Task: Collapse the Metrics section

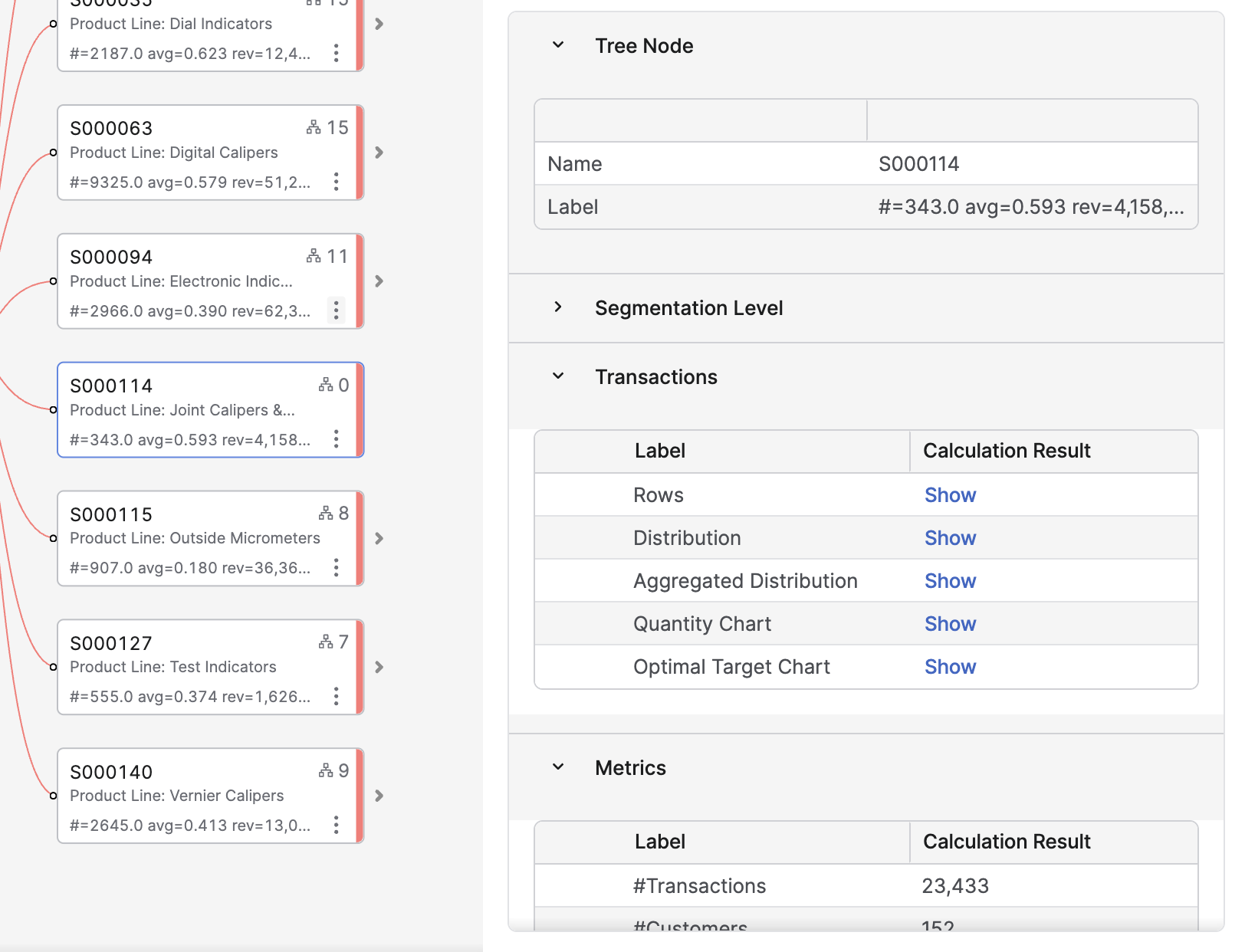Action: tap(558, 767)
